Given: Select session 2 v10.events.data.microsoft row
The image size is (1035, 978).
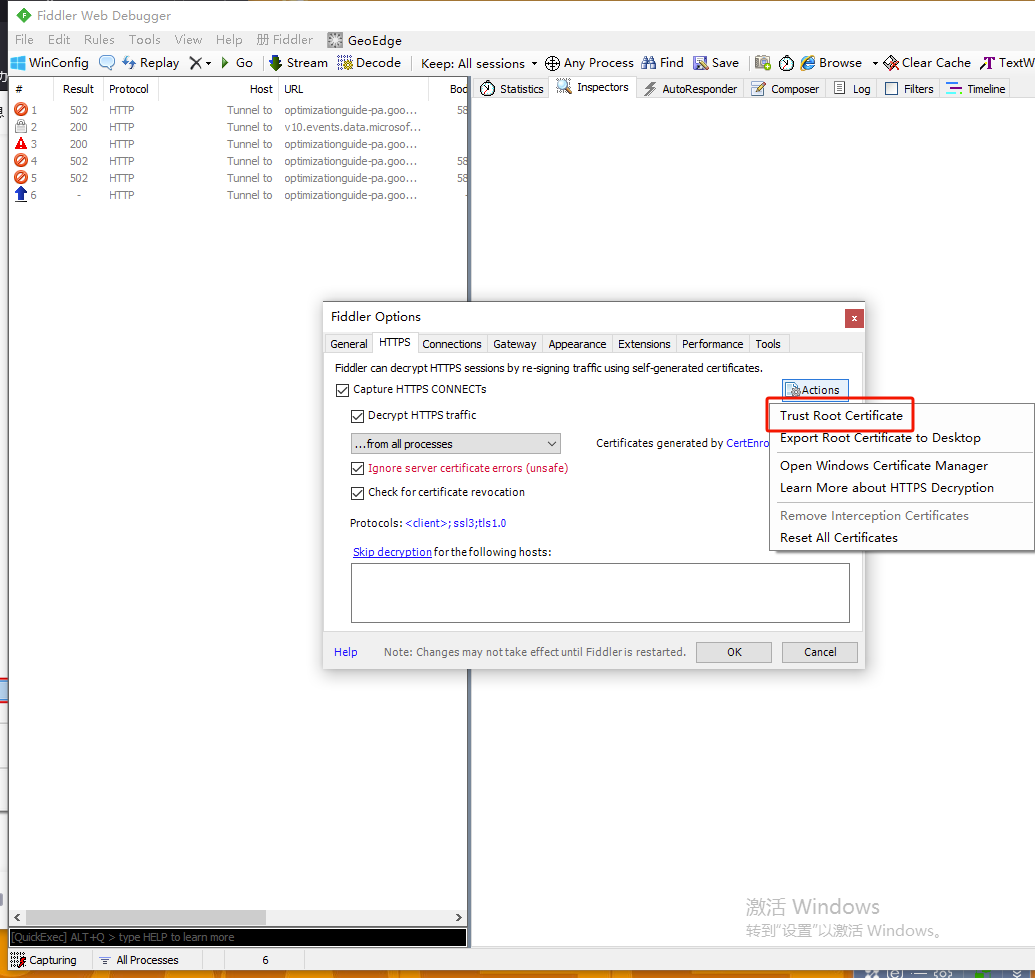Looking at the screenshot, I should 239,127.
